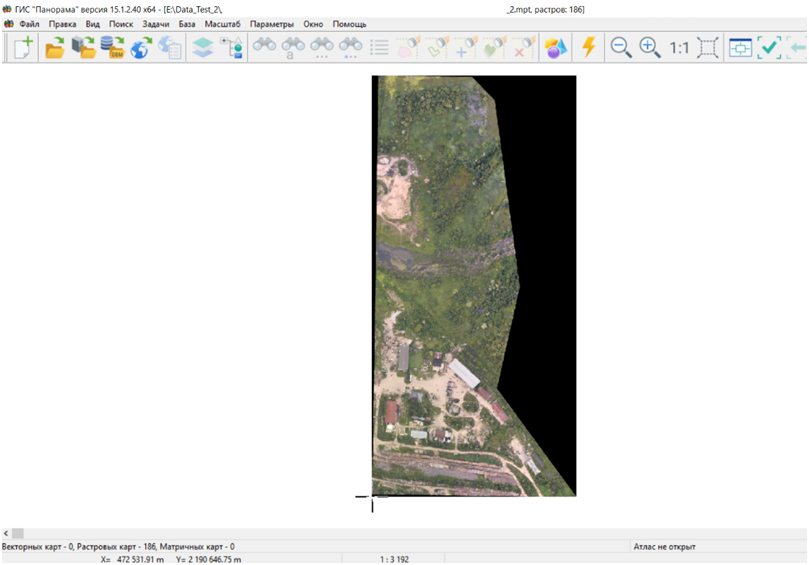Click the new document icon with green plus
809x565 pixels.
[22, 47]
